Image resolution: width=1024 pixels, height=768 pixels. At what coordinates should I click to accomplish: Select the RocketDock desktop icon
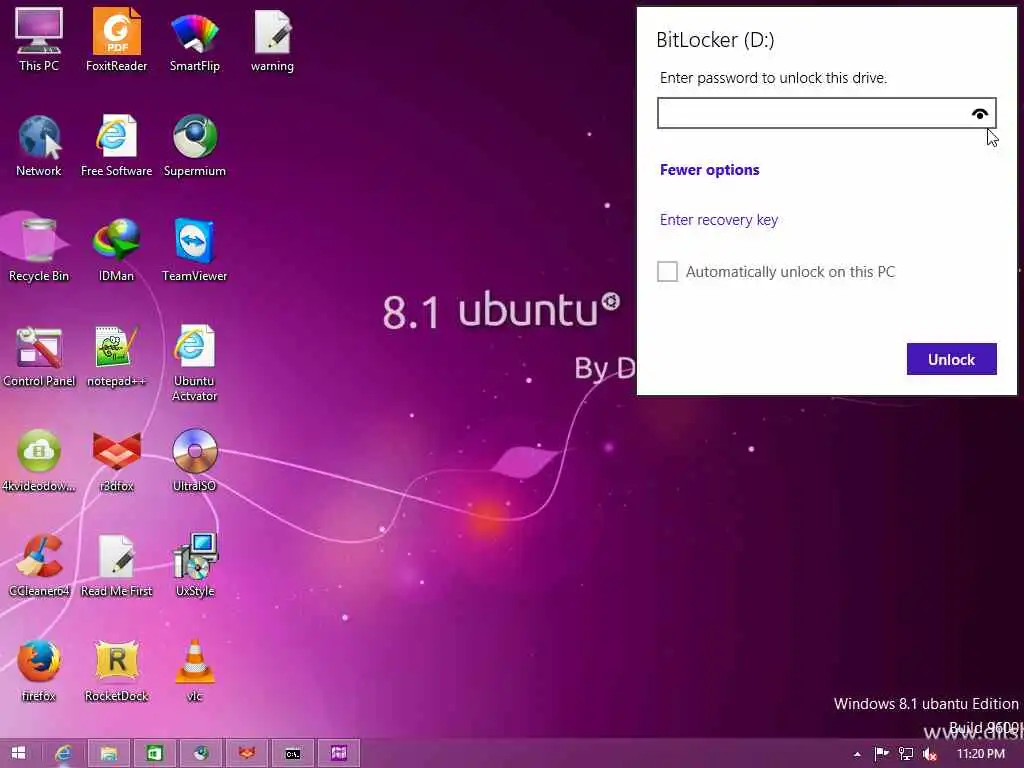pos(116,671)
